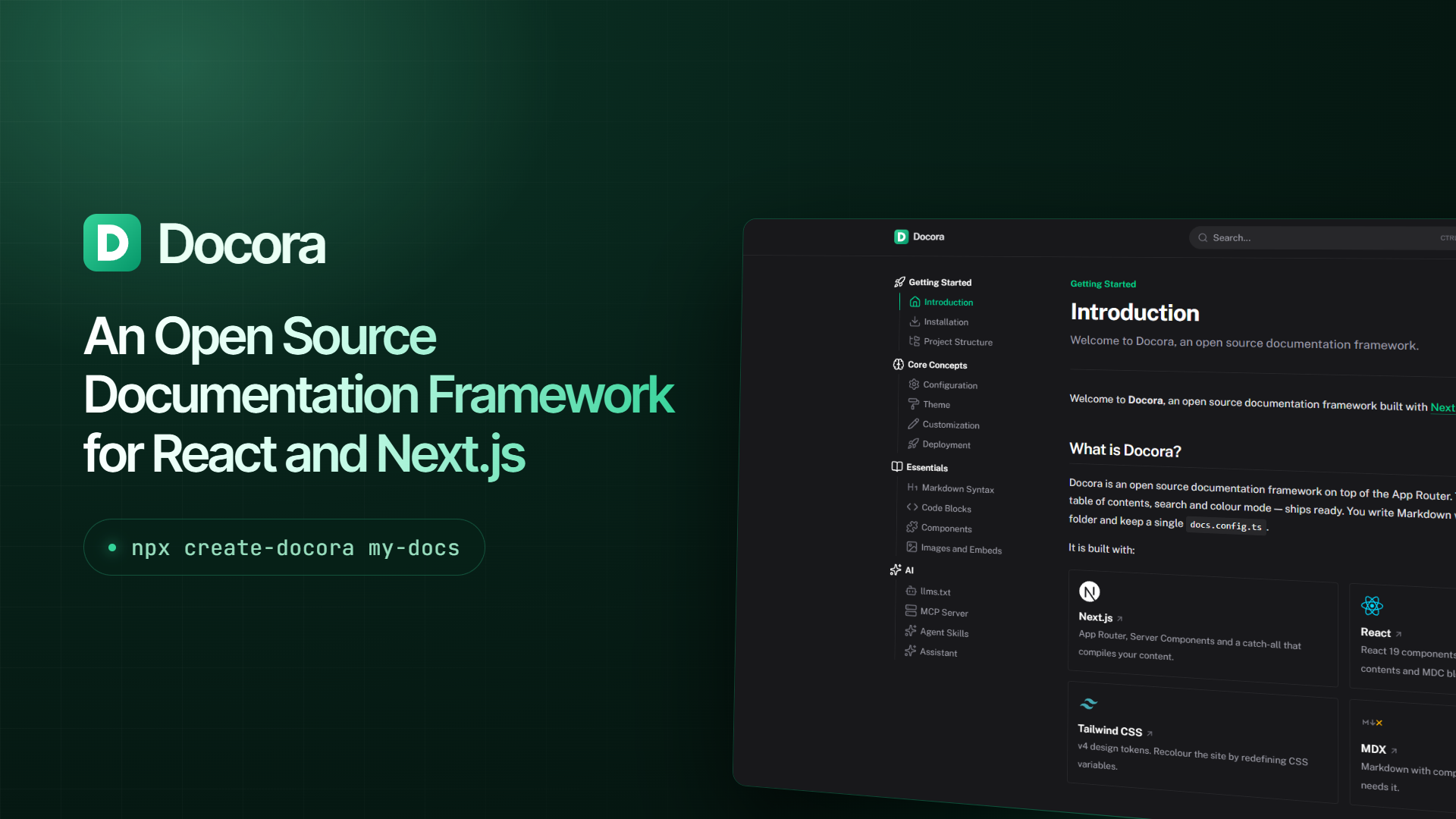The width and height of the screenshot is (1456, 819).
Task: Click the server icon next to MCP Server
Action: pyautogui.click(x=911, y=610)
